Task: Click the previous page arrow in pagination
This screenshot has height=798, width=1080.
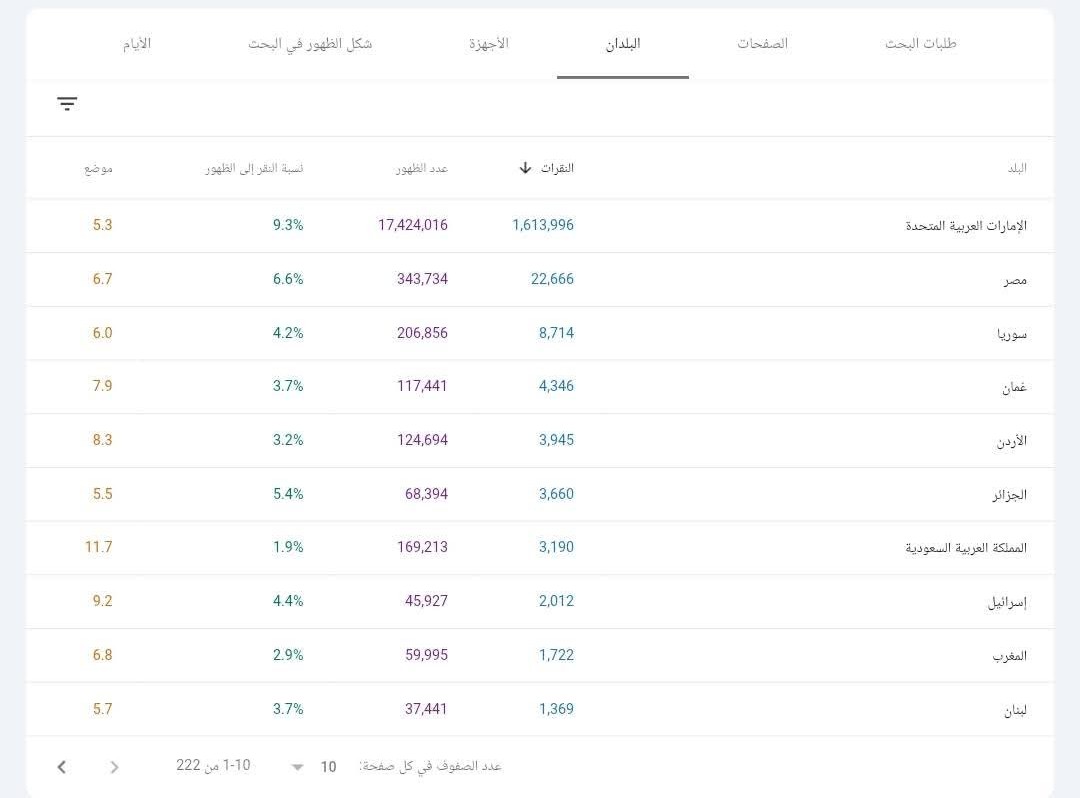Action: pos(61,766)
